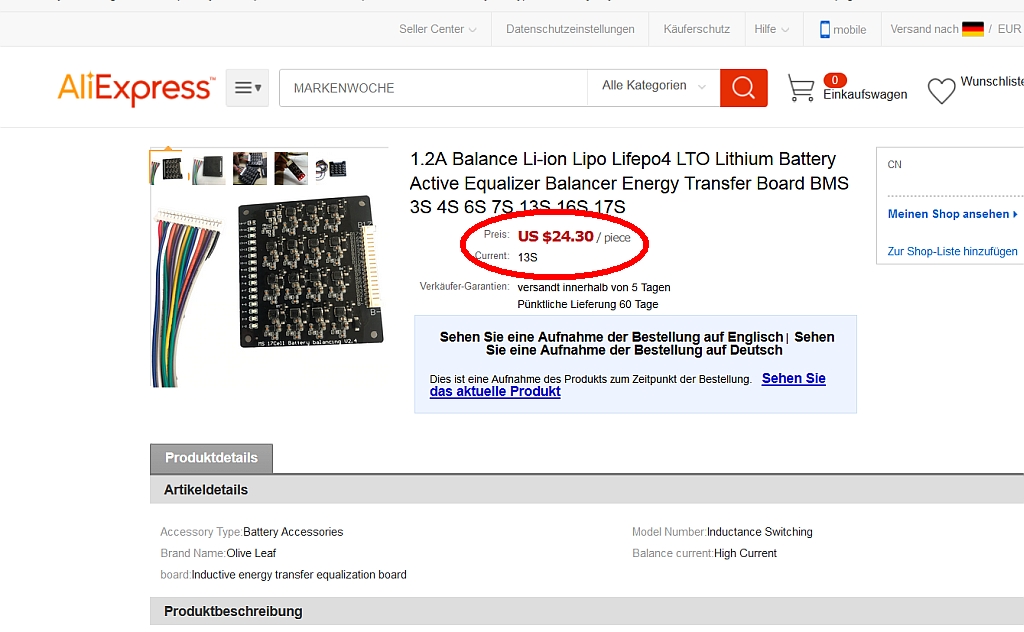Click 'Inductive energy transfer equalization board' text

tap(299, 575)
